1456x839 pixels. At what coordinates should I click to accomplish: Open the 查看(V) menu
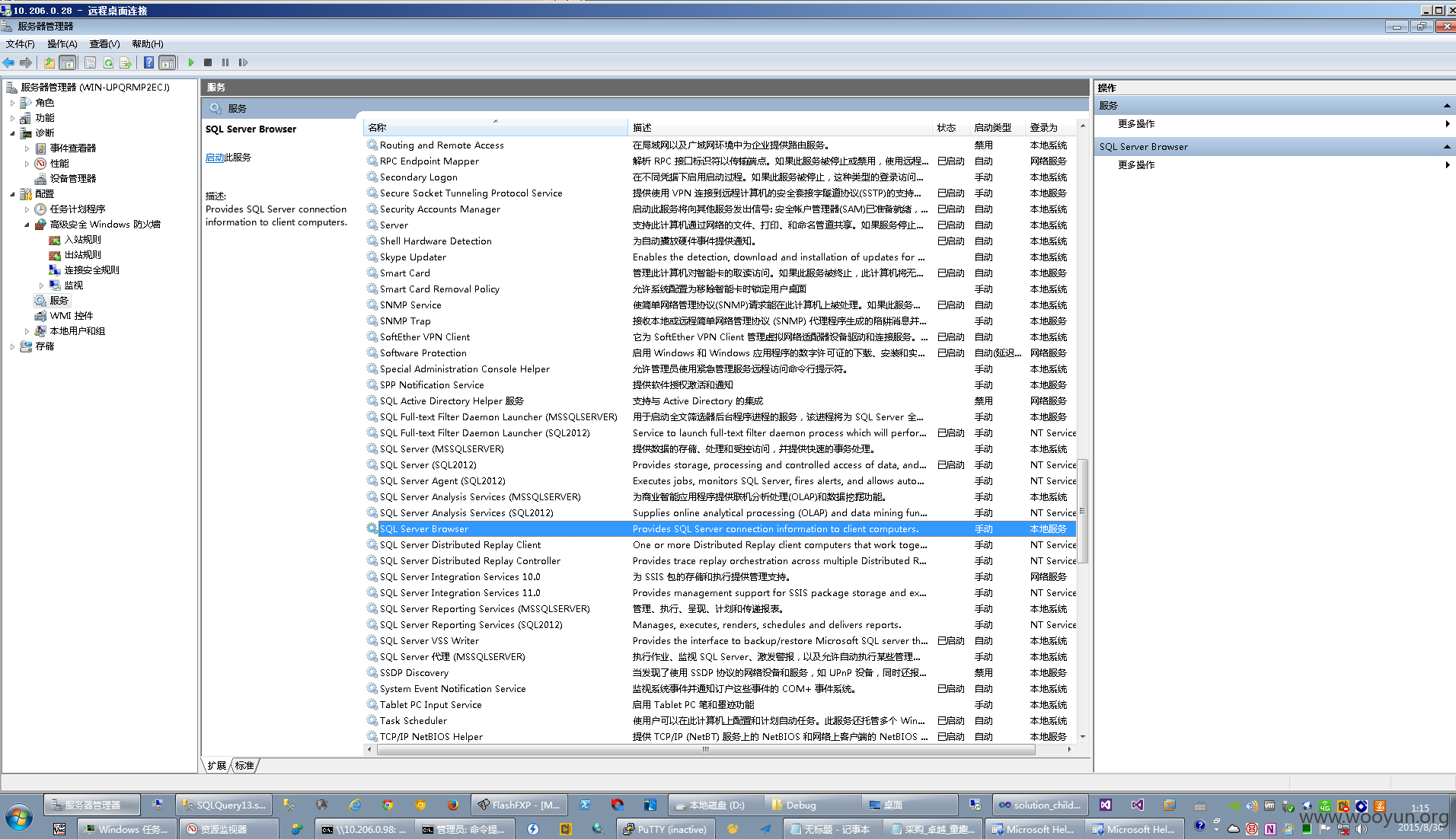[x=105, y=44]
